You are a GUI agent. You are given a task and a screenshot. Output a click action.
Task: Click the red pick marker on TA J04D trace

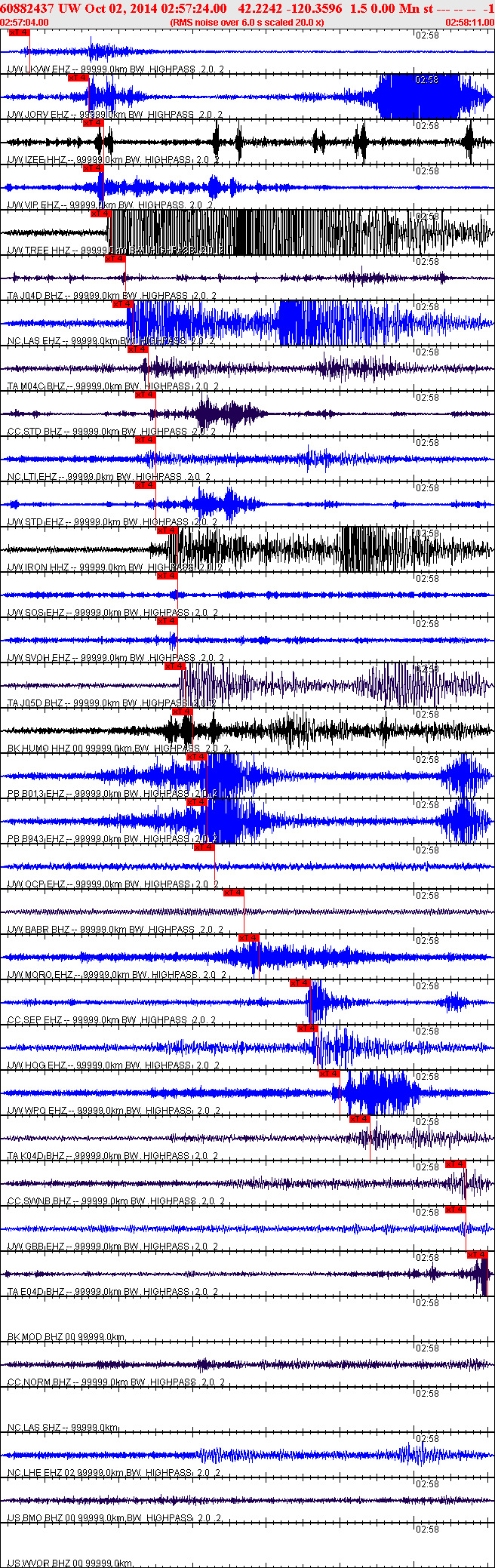click(x=115, y=259)
